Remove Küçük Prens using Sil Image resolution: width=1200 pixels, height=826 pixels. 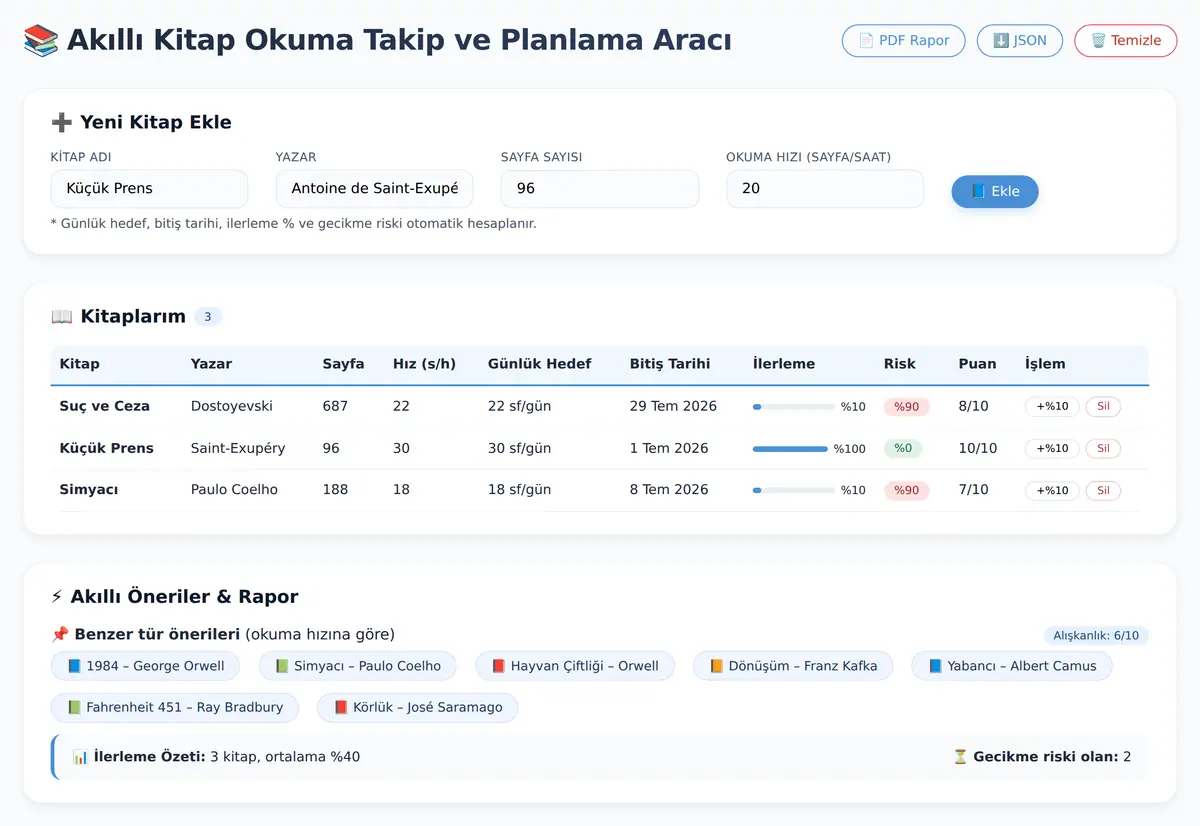pos(1103,449)
